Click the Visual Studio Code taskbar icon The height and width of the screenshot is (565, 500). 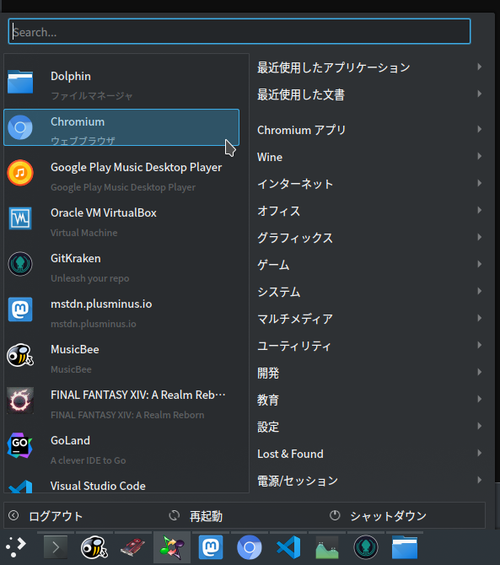coord(289,547)
